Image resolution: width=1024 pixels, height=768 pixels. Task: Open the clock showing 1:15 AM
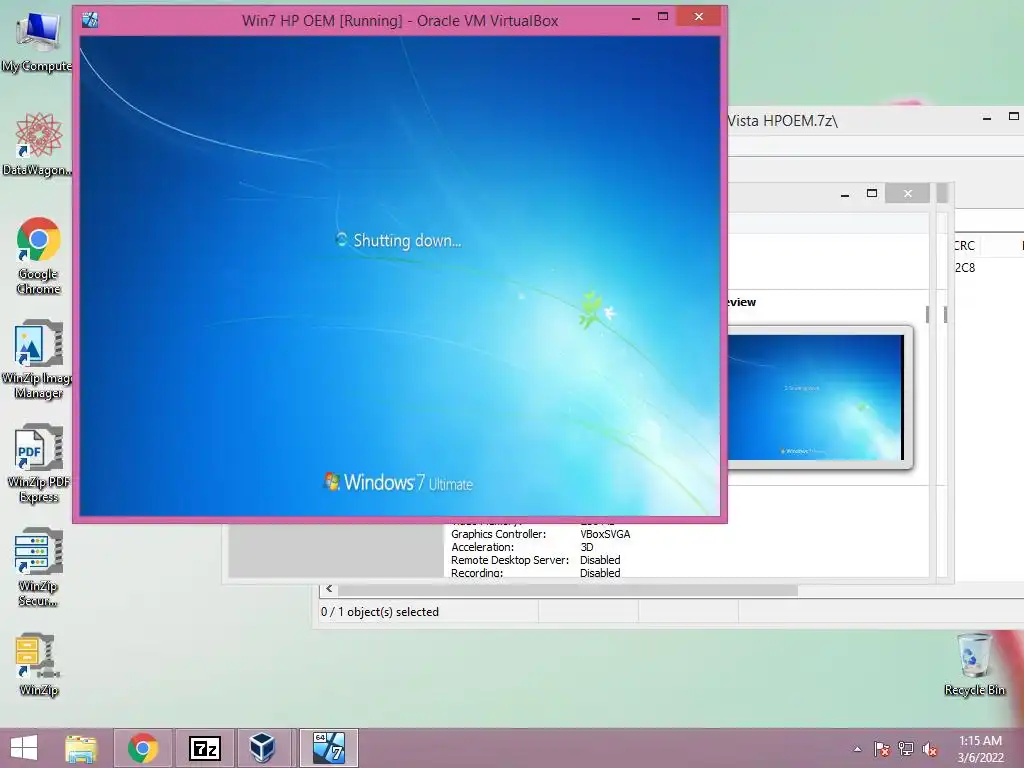coord(980,748)
